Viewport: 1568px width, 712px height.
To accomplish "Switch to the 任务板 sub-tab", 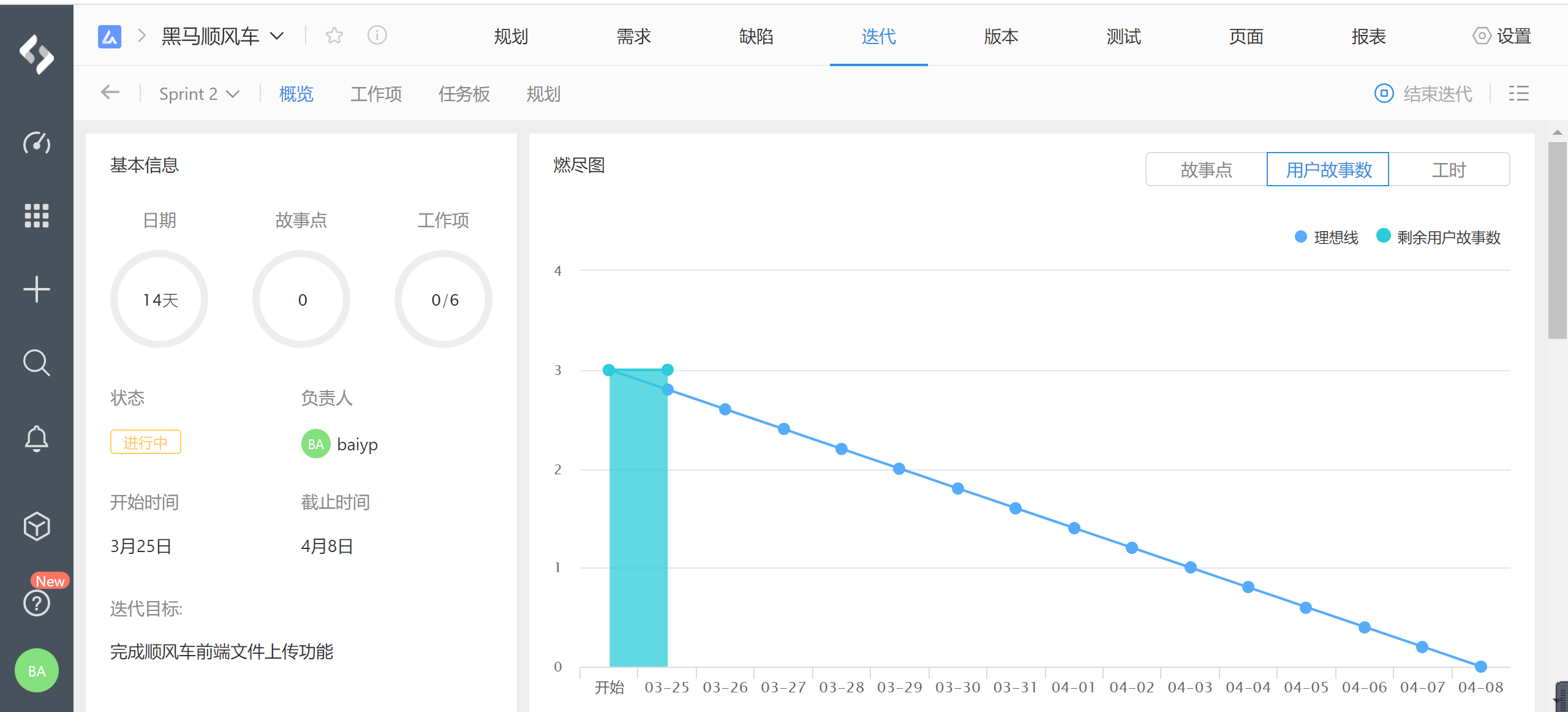I will 464,94.
